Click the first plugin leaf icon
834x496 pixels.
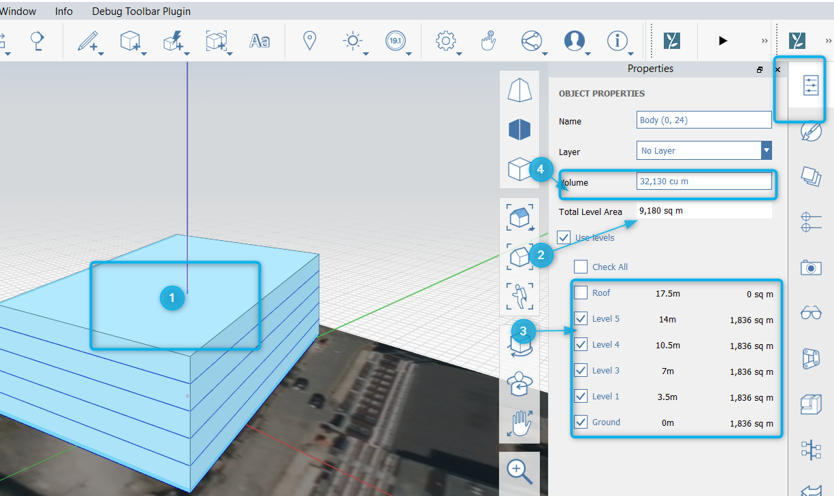[x=672, y=41]
